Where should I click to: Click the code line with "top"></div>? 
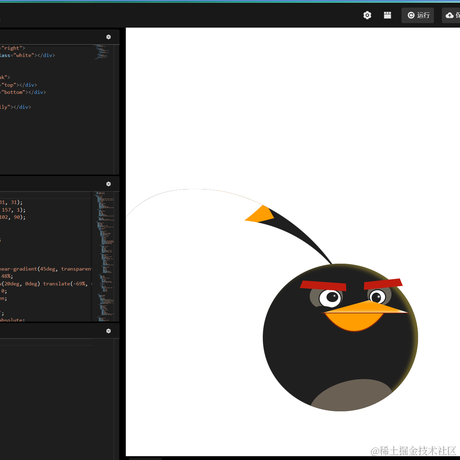[19, 85]
